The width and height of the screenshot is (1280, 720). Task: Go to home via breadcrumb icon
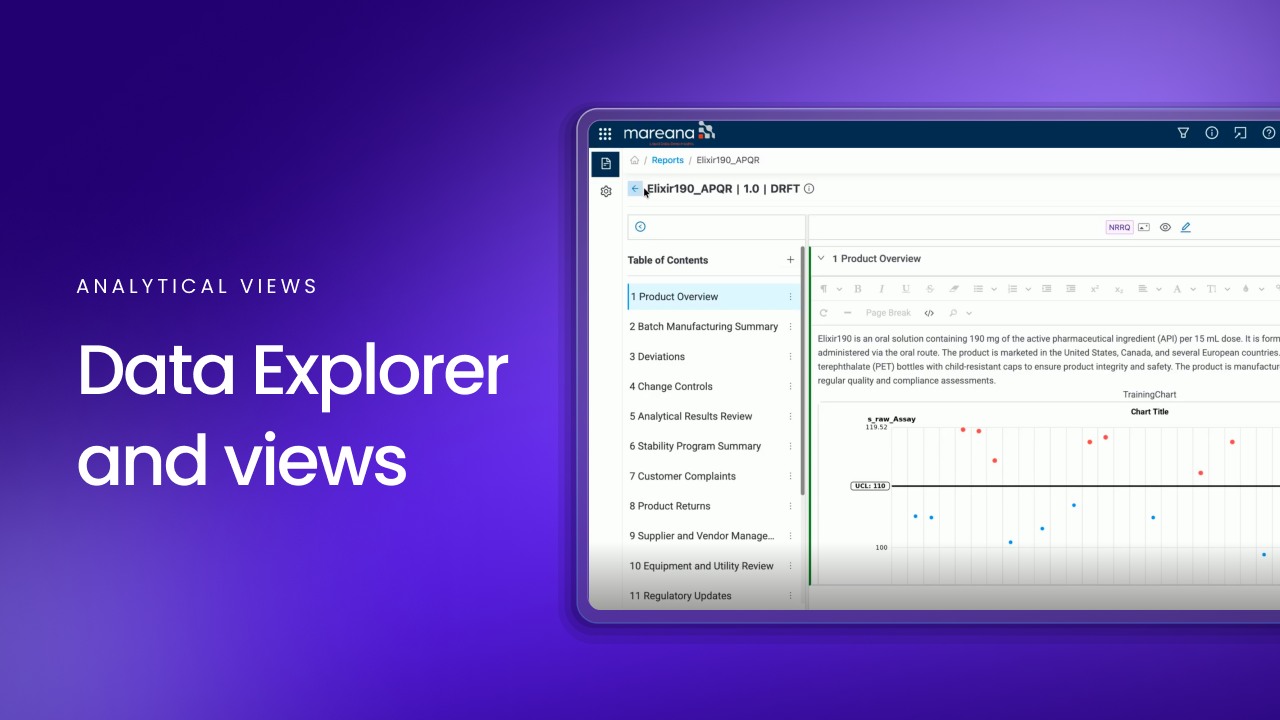[634, 160]
